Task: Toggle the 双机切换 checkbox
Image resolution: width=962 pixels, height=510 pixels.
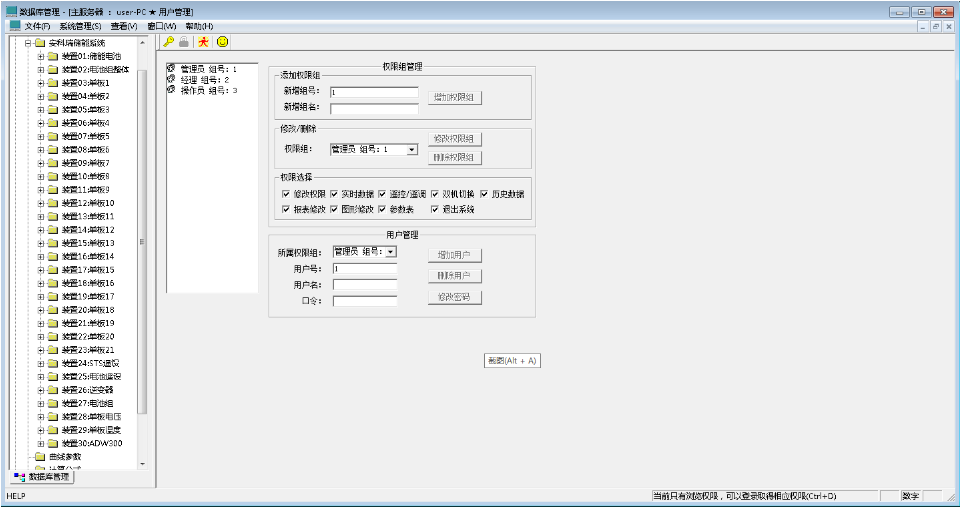Action: pos(435,194)
